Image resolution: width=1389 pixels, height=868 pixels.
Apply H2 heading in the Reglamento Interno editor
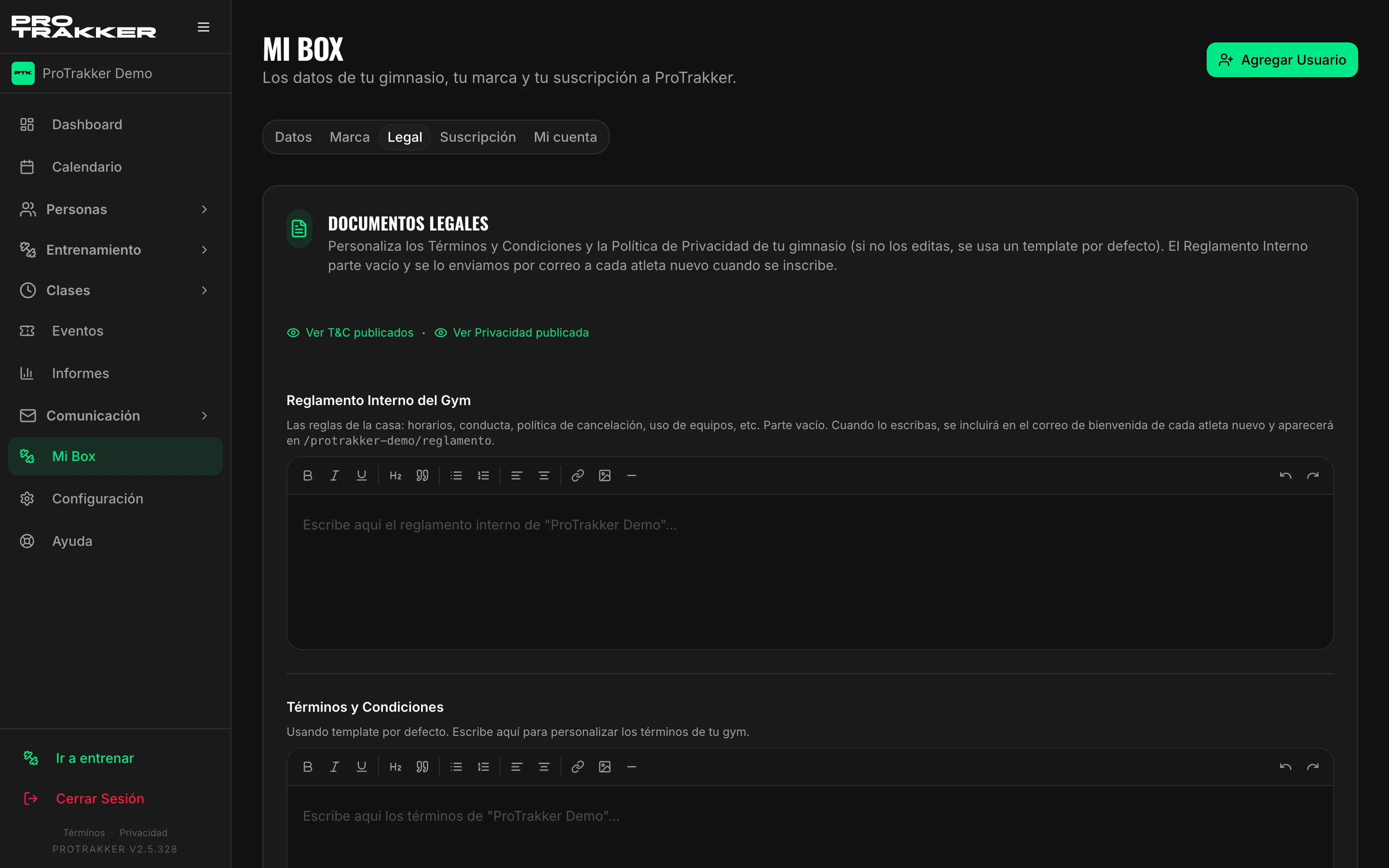pyautogui.click(x=395, y=475)
